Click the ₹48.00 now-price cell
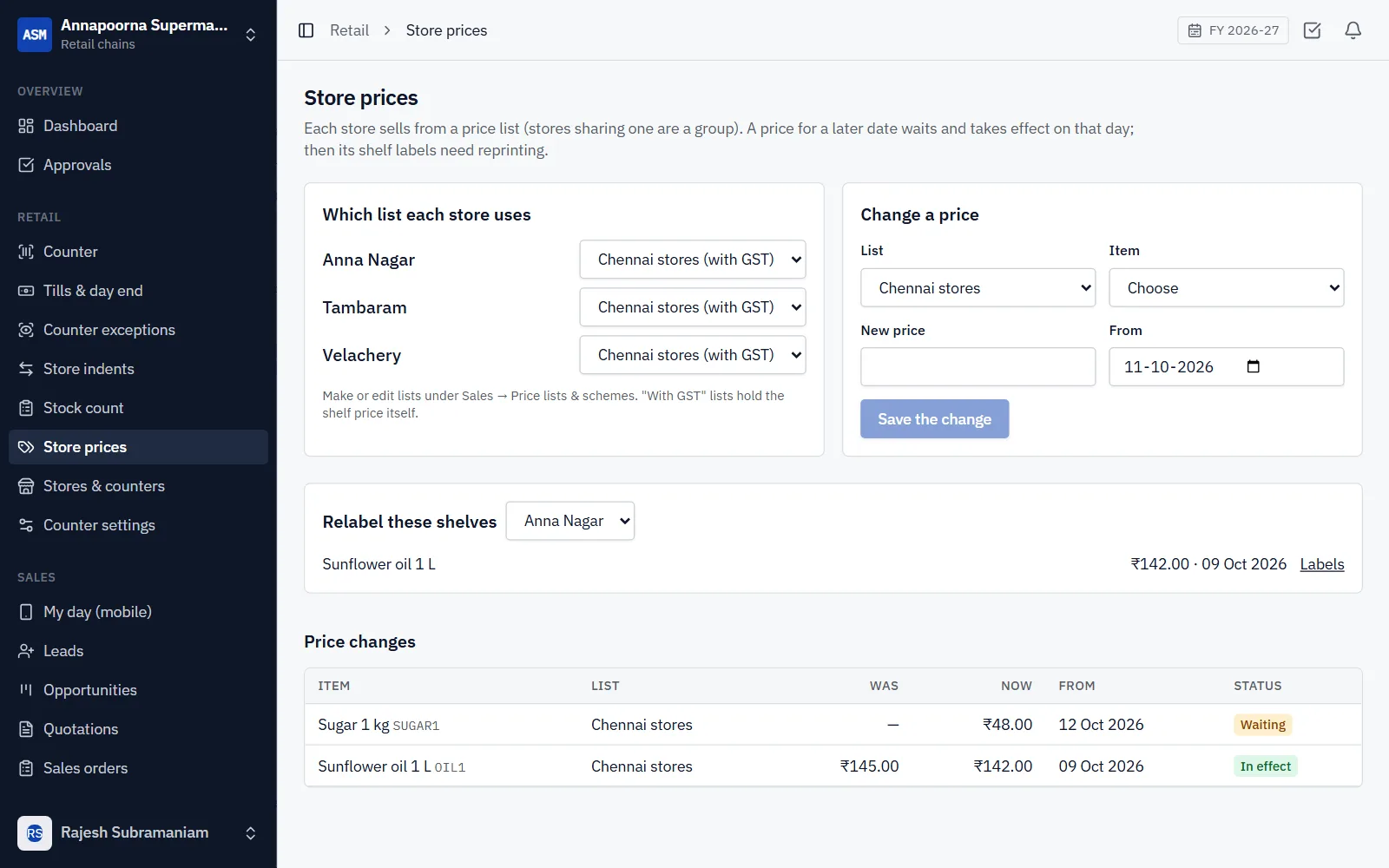The image size is (1389, 868). coord(1008,725)
